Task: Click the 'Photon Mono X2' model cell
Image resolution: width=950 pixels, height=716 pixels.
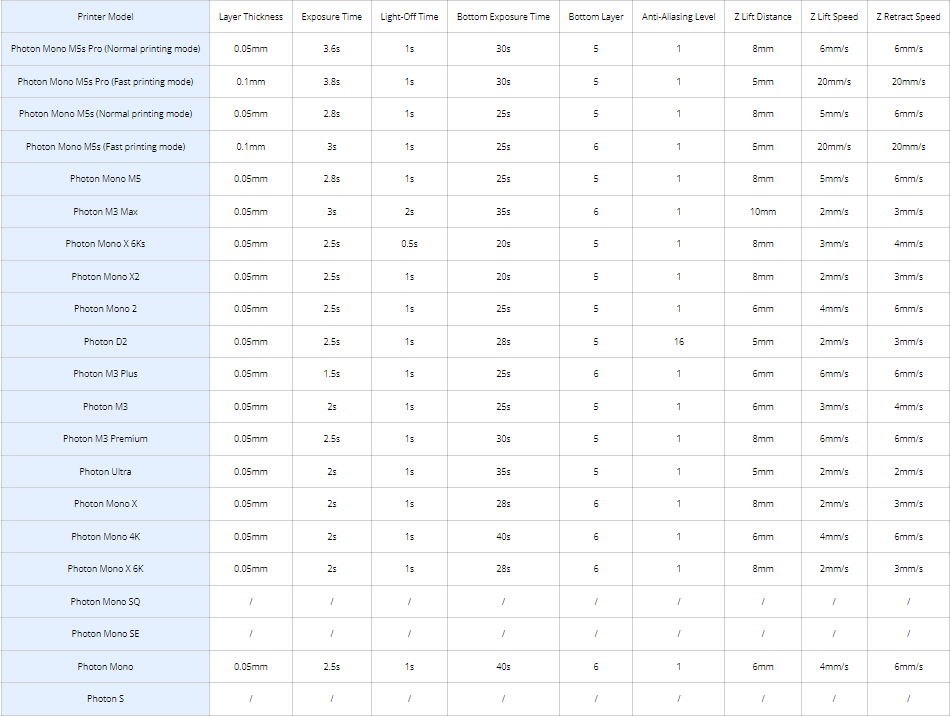Action: click(x=105, y=276)
